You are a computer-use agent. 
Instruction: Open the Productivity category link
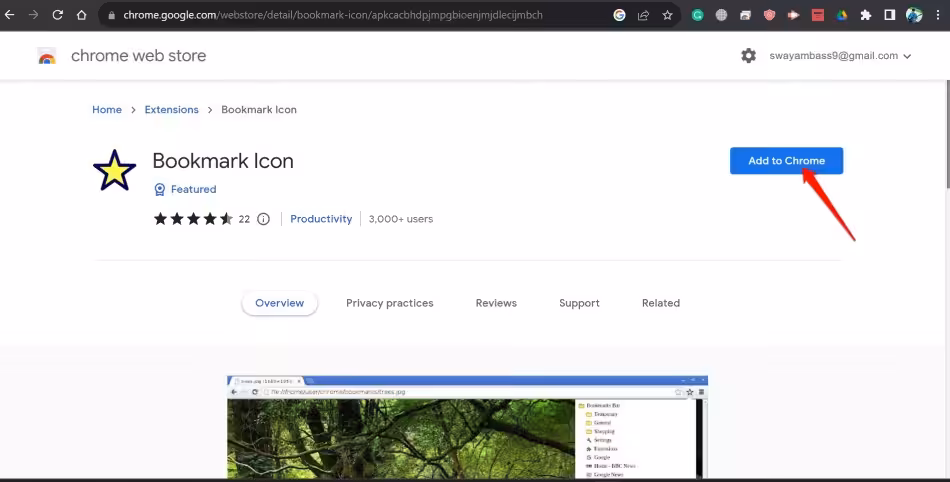[x=321, y=219]
